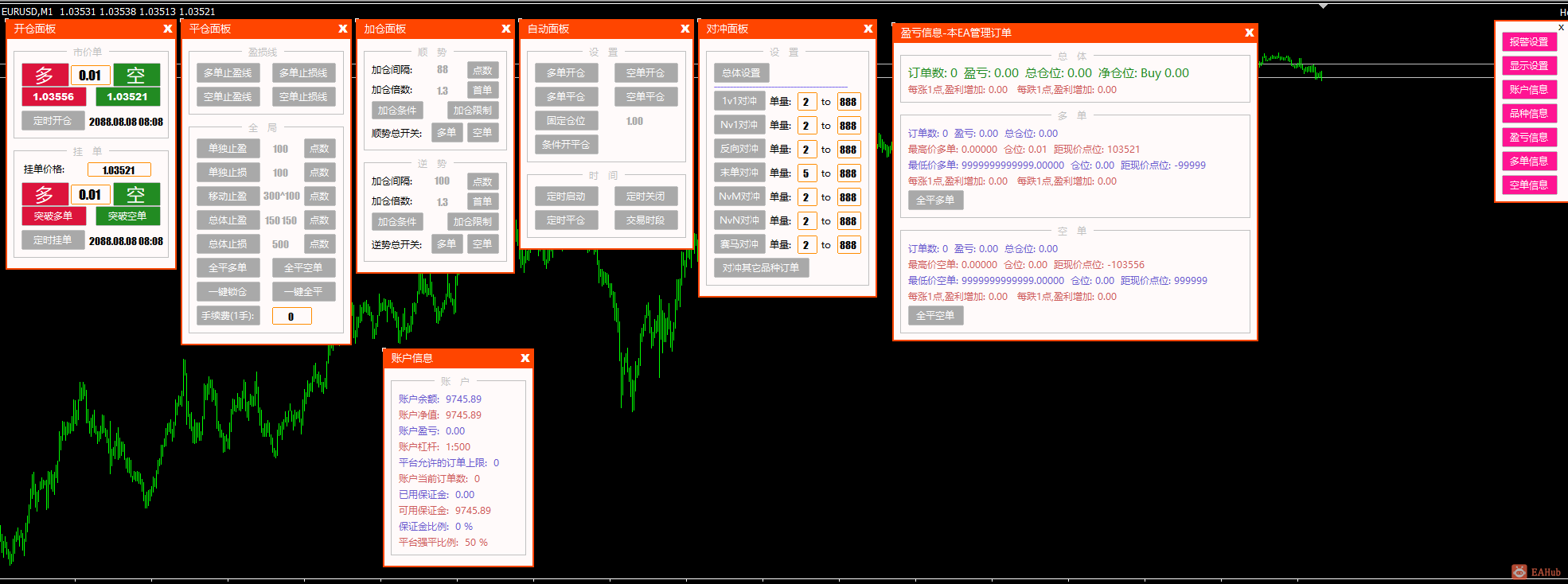Toggle the 总体止盈 button
Screen dimensions: 1568x584
(228, 220)
